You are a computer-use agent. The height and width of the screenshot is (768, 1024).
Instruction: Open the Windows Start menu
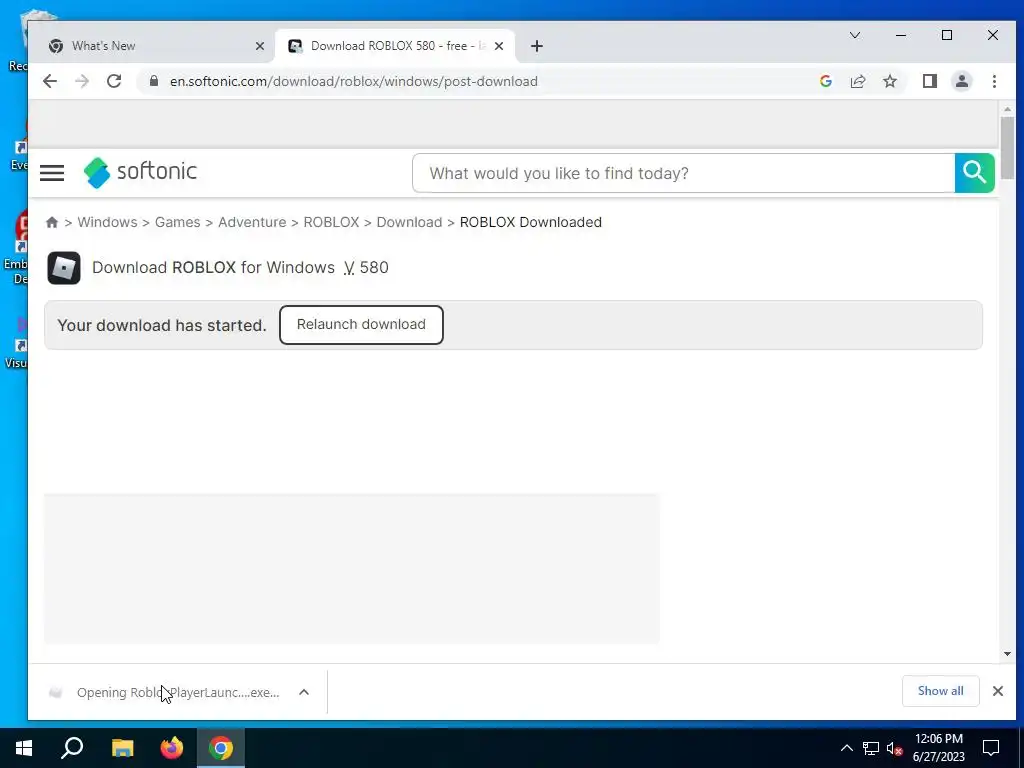[24, 748]
